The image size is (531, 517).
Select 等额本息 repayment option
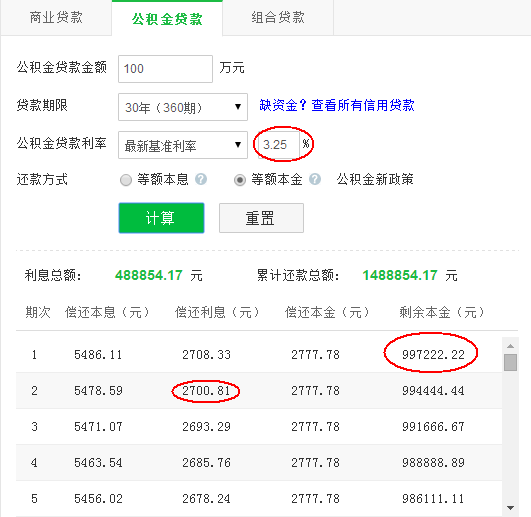[x=126, y=180]
